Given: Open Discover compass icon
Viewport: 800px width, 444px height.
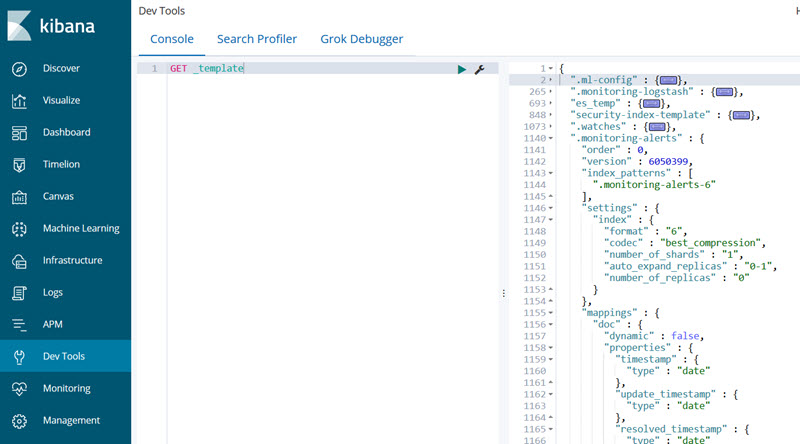Looking at the screenshot, I should [x=19, y=69].
